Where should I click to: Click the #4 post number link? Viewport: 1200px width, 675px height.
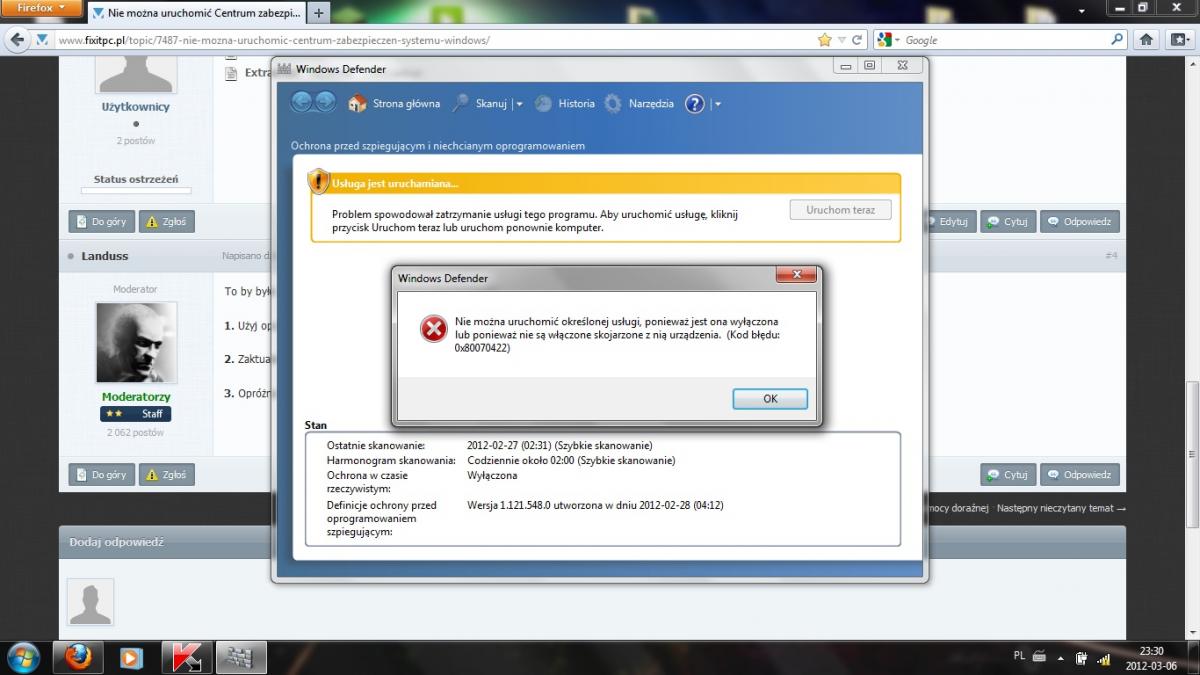pyautogui.click(x=1111, y=256)
